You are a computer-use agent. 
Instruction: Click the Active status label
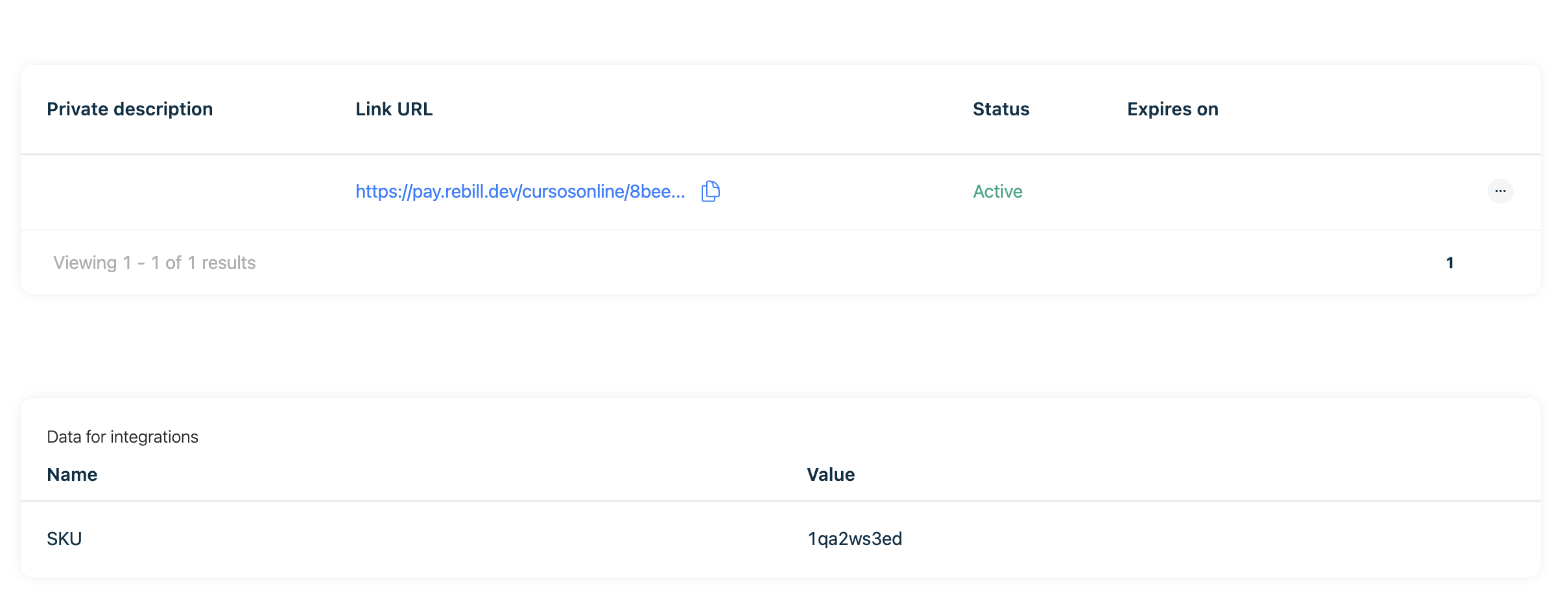997,191
